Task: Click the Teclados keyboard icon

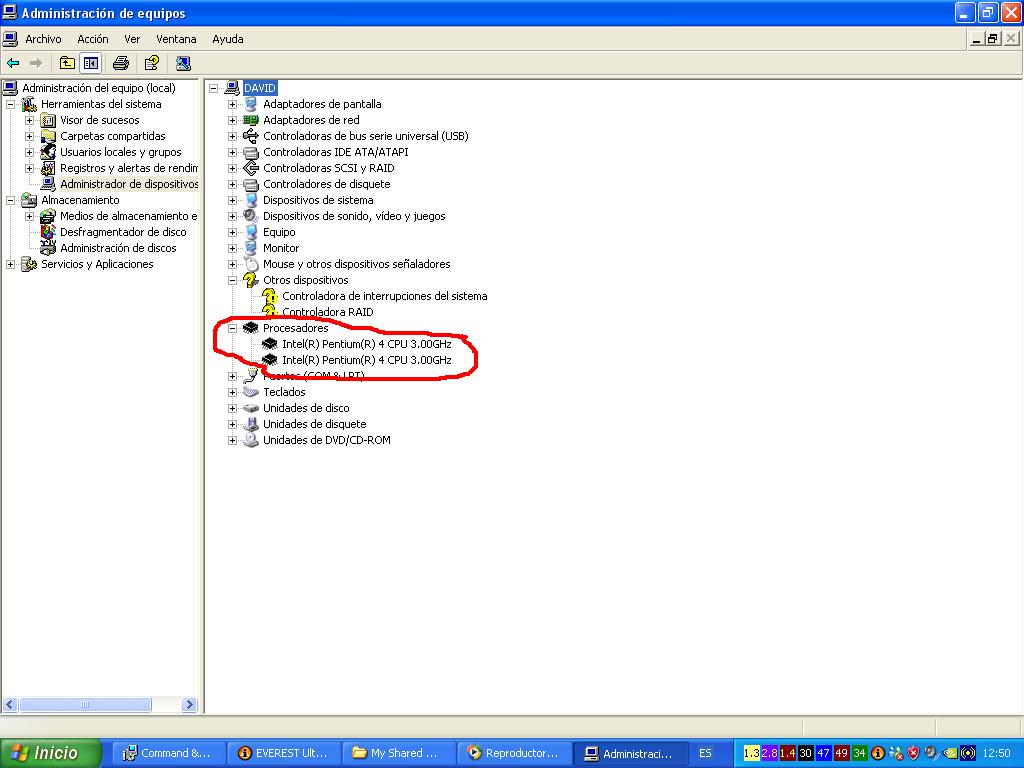Action: pyautogui.click(x=251, y=392)
